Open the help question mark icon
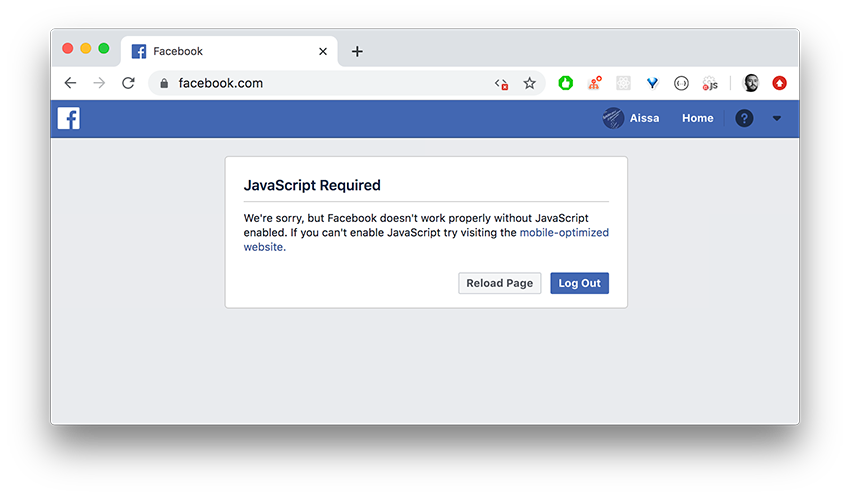 [x=744, y=118]
